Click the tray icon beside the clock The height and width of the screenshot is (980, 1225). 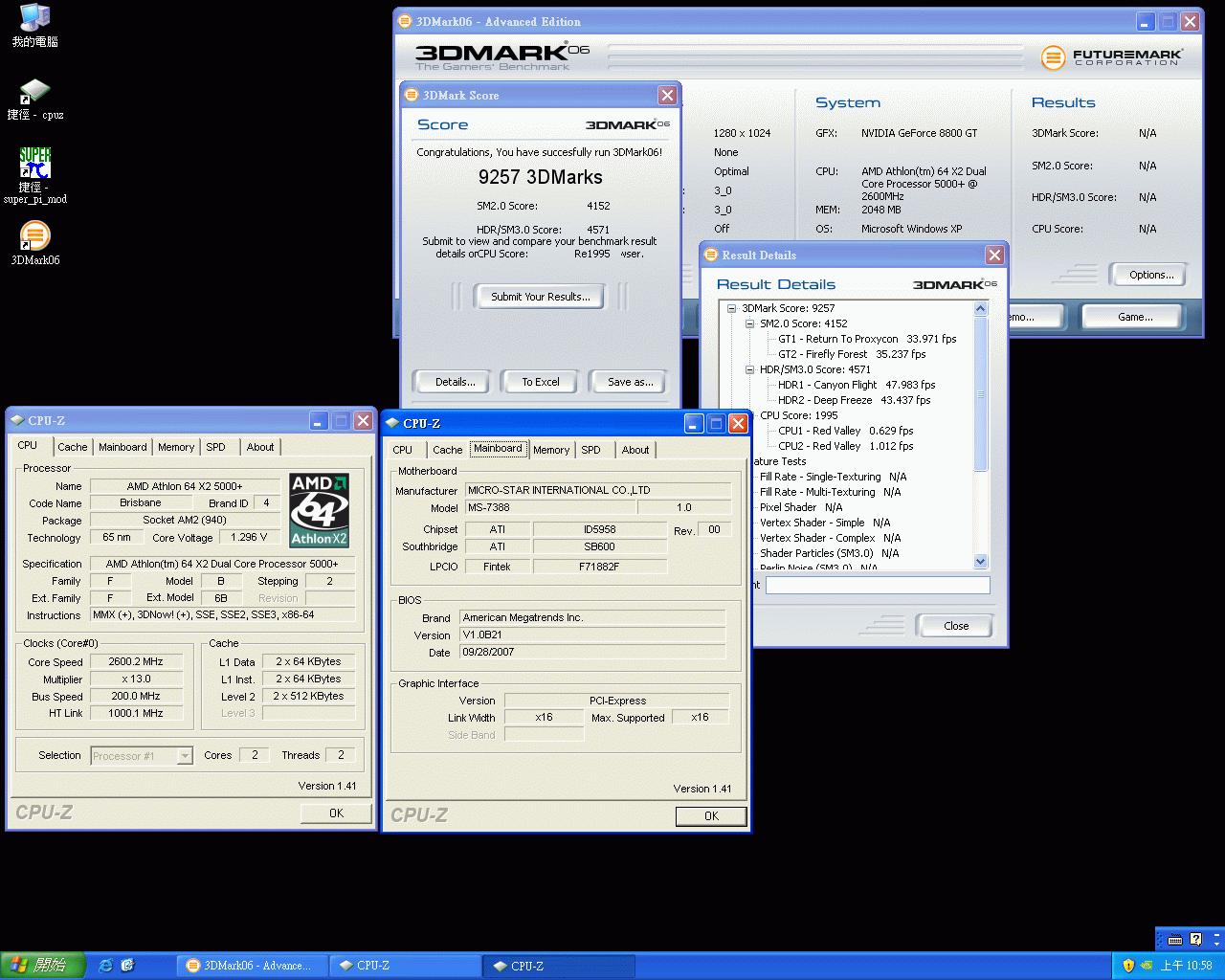pos(1147,966)
